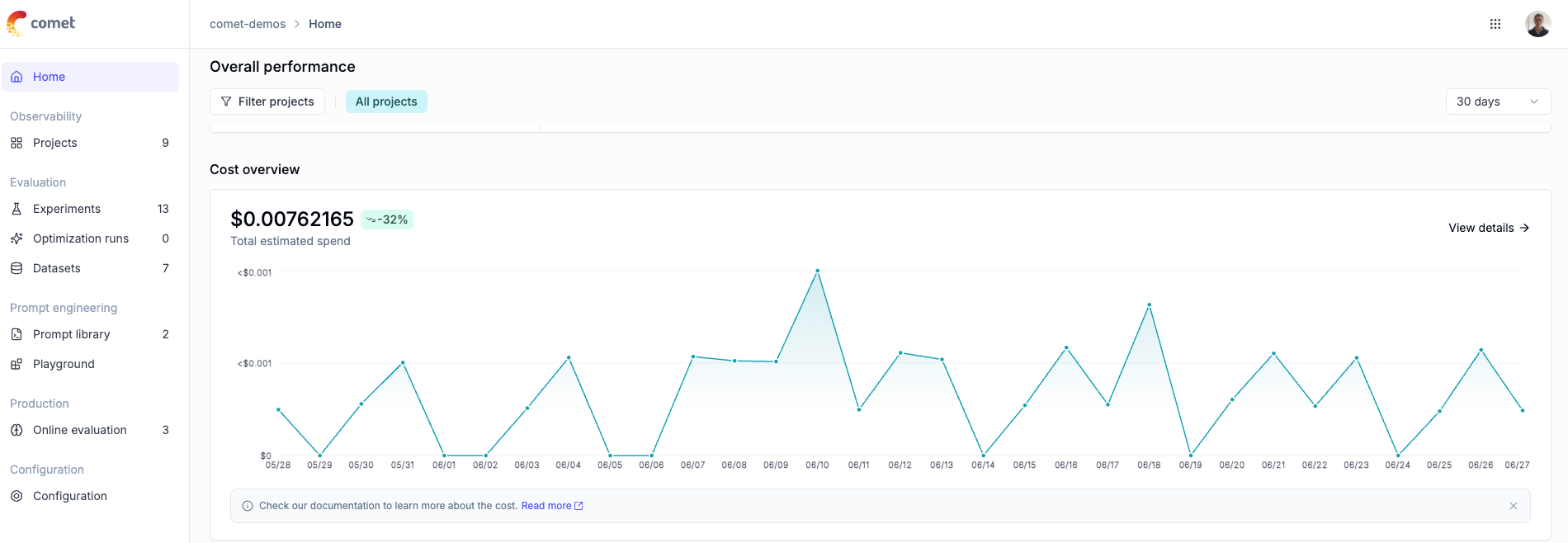1568x543 pixels.
Task: Click the Configuration gear icon
Action: coord(17,496)
